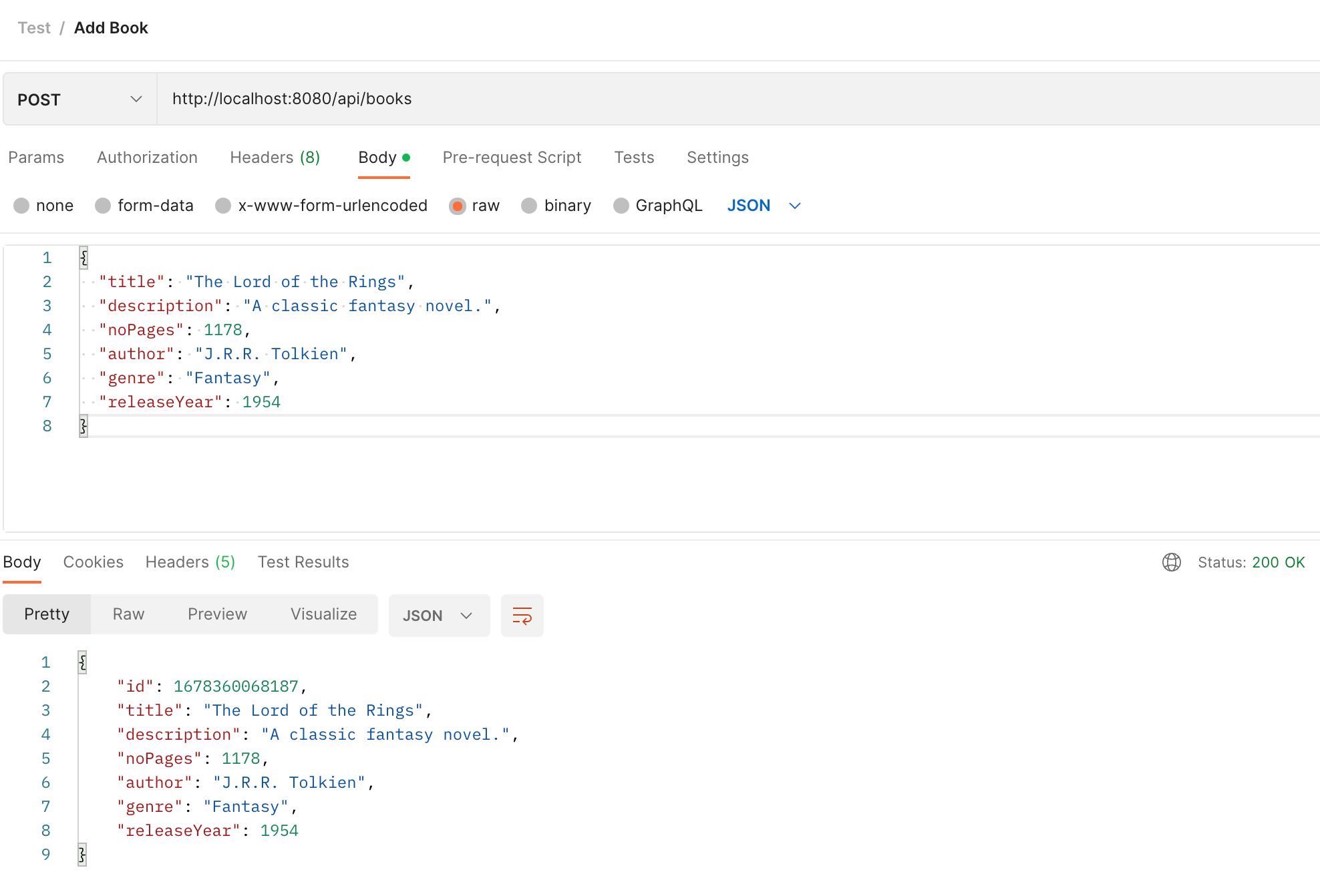
Task: Select the binary body option
Action: click(x=529, y=206)
